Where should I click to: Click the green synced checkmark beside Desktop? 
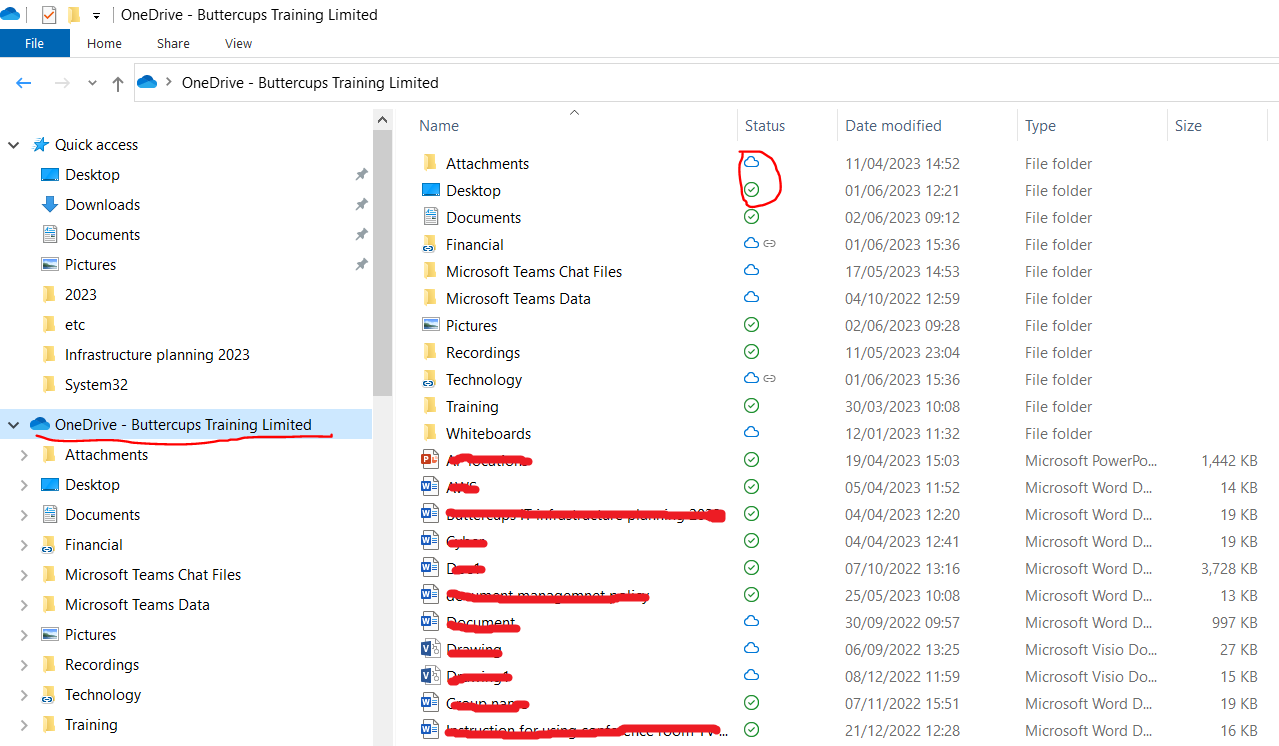click(751, 190)
